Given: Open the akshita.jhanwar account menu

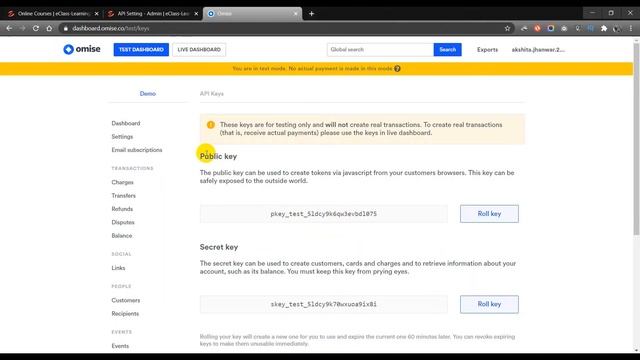Looking at the screenshot, I should click(538, 49).
